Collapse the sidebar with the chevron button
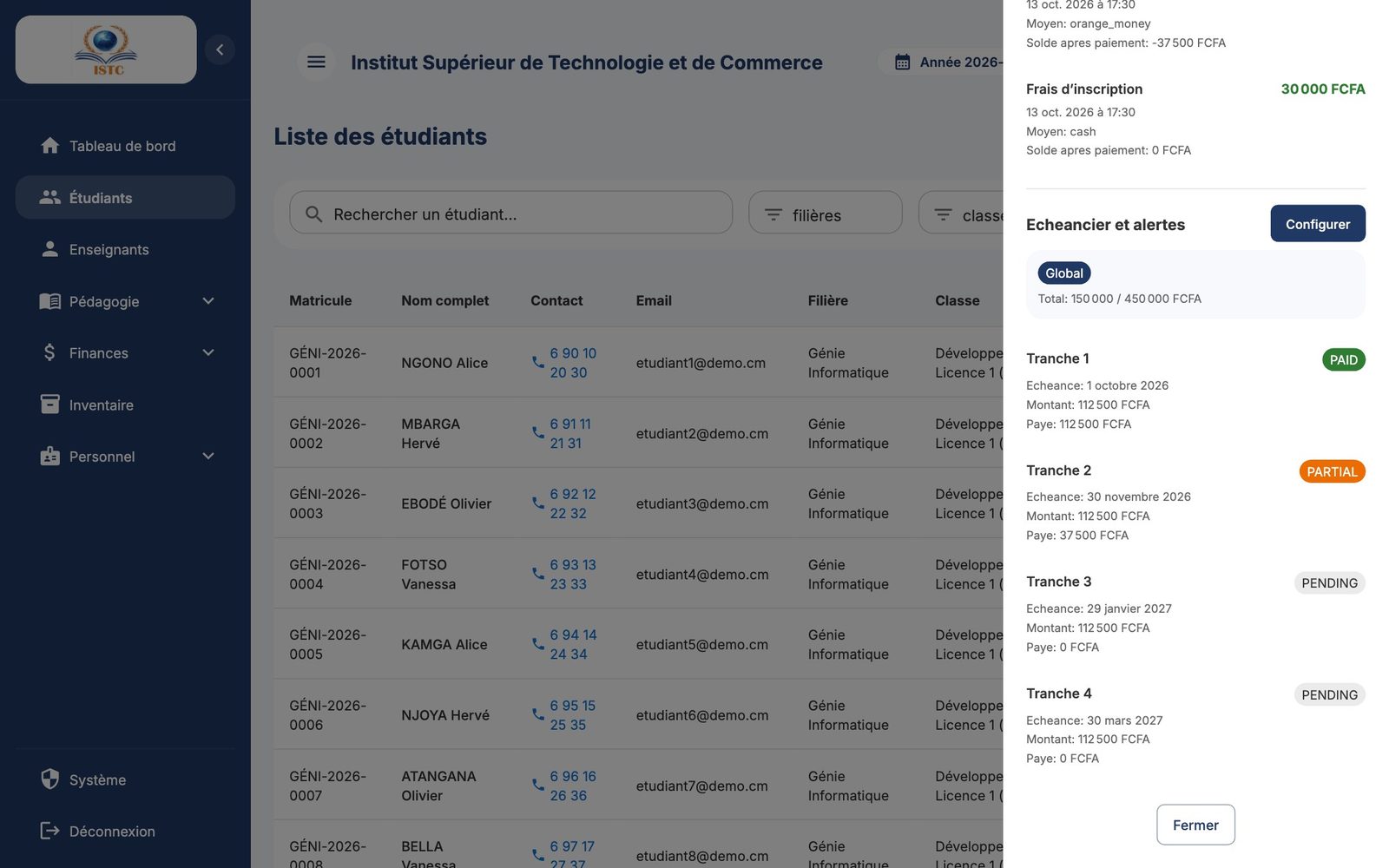The height and width of the screenshot is (868, 1389). click(x=220, y=49)
